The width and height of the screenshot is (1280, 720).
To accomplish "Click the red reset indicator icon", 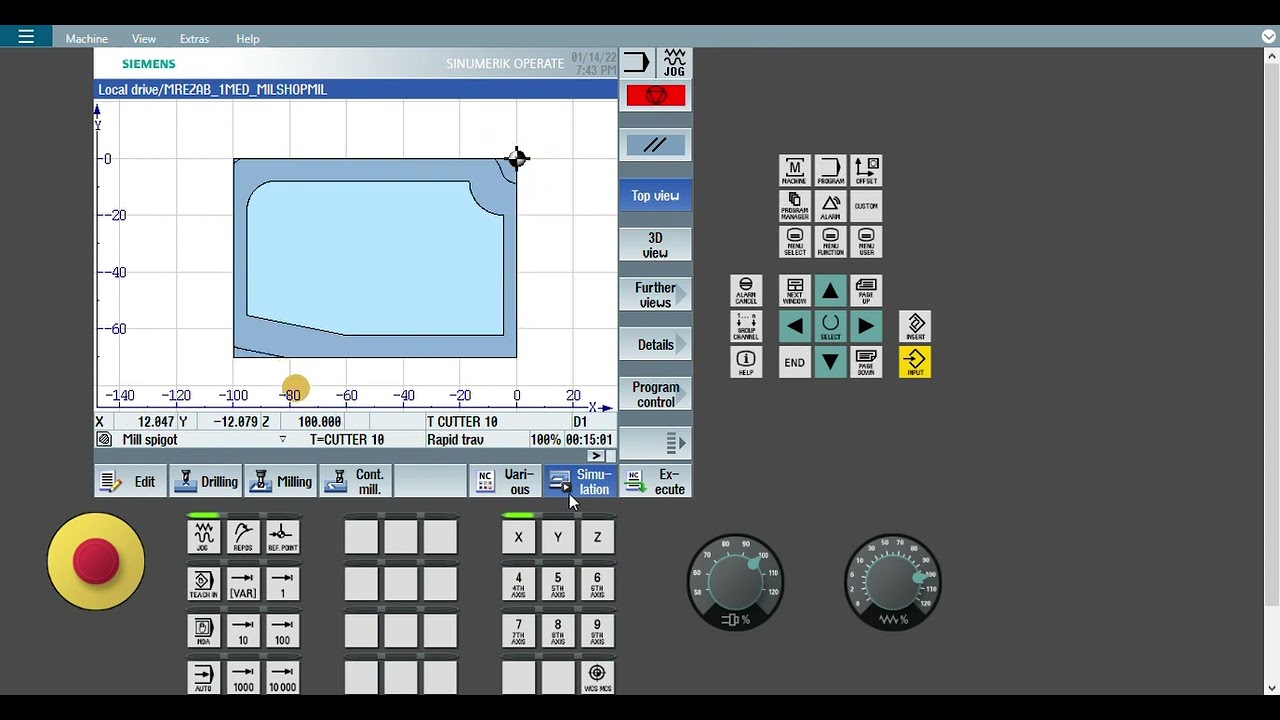I will (656, 95).
